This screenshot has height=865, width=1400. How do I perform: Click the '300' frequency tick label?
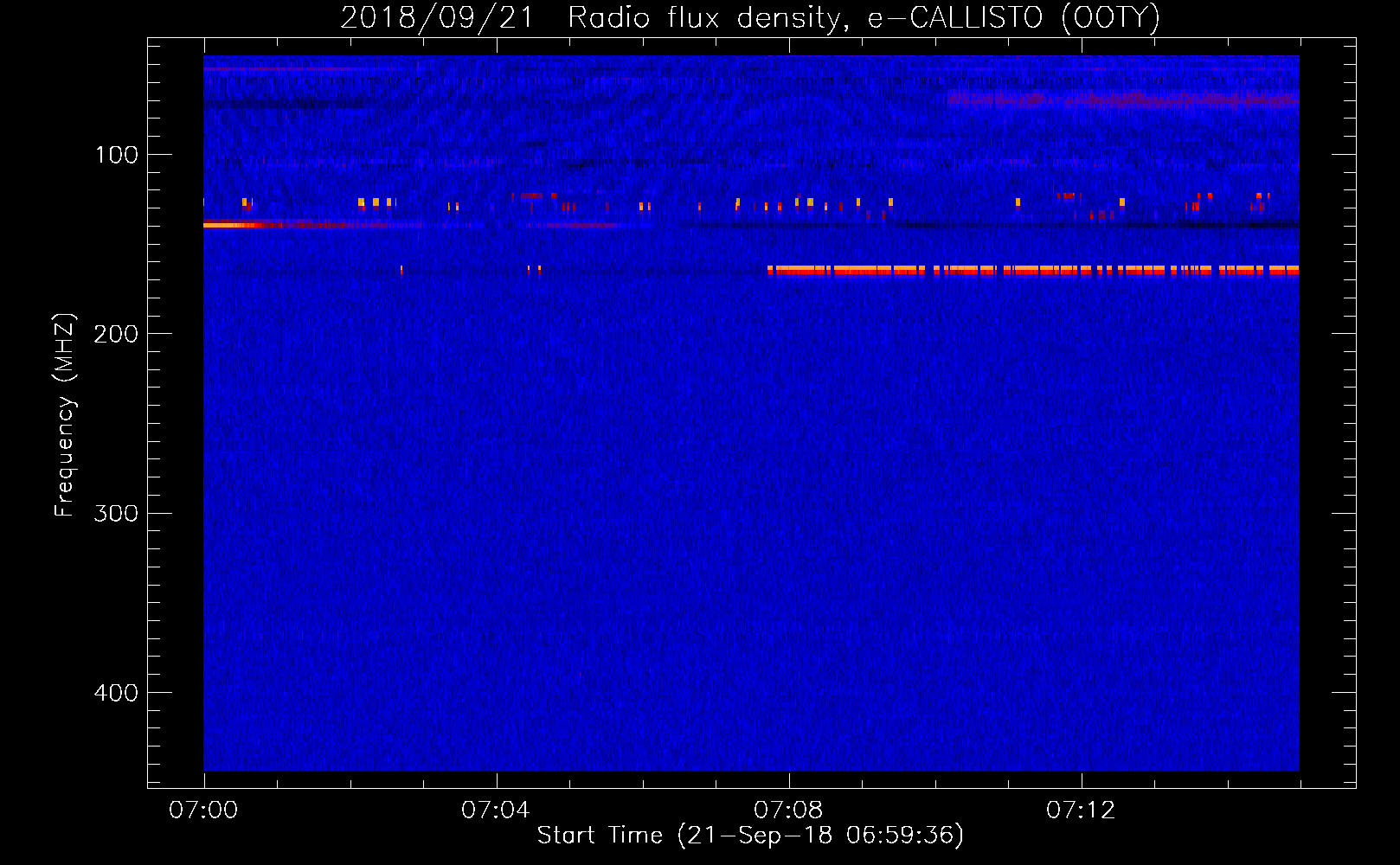click(117, 513)
